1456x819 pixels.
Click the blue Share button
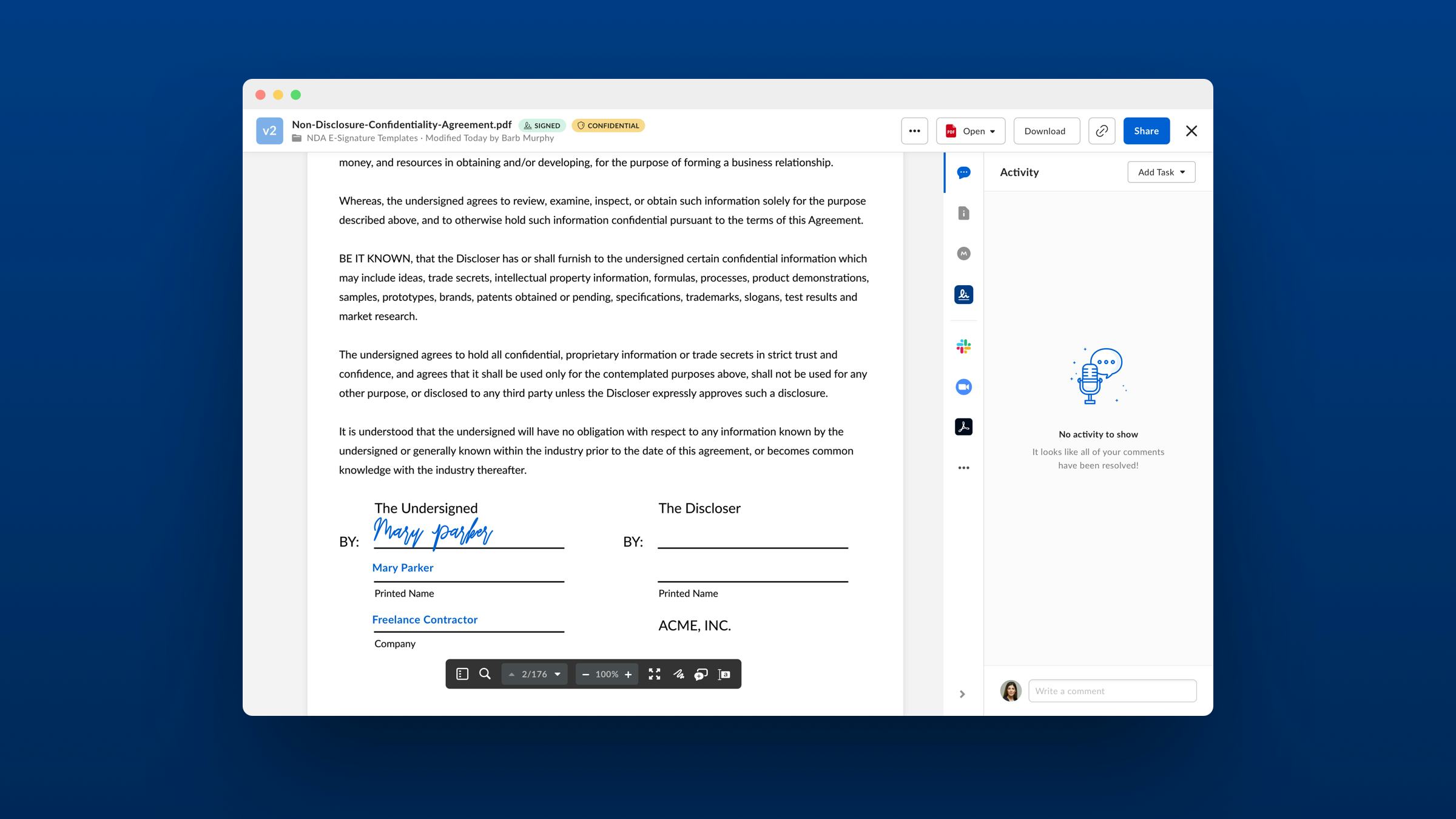point(1146,131)
